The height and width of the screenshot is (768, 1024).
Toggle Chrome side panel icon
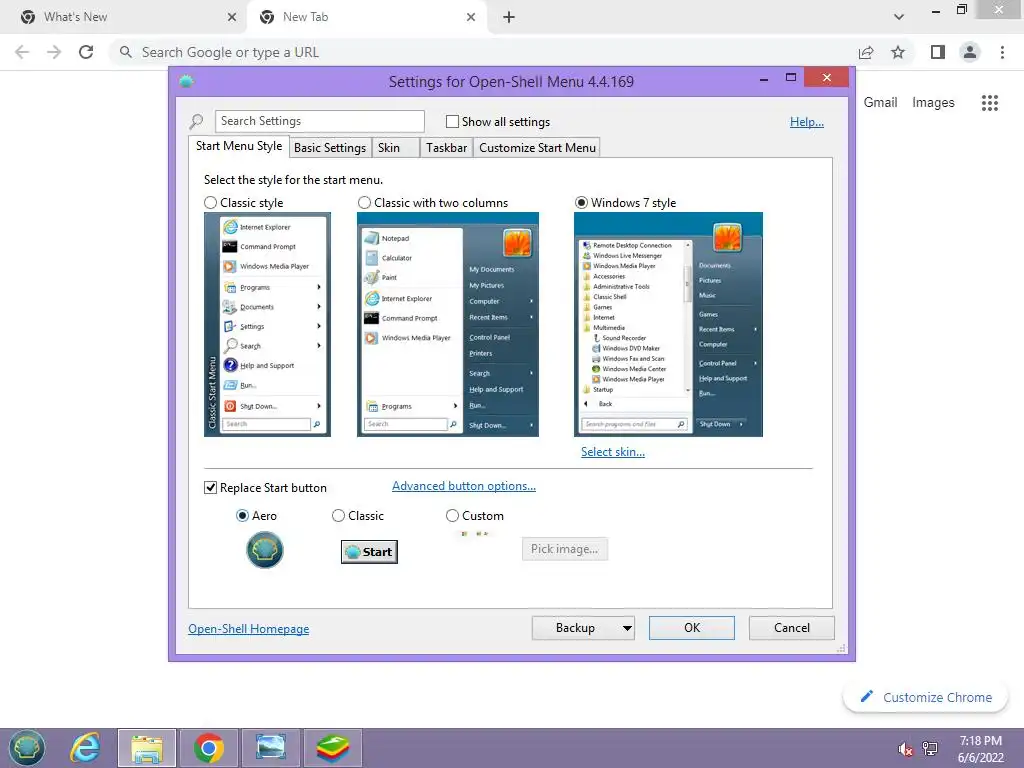coord(938,52)
